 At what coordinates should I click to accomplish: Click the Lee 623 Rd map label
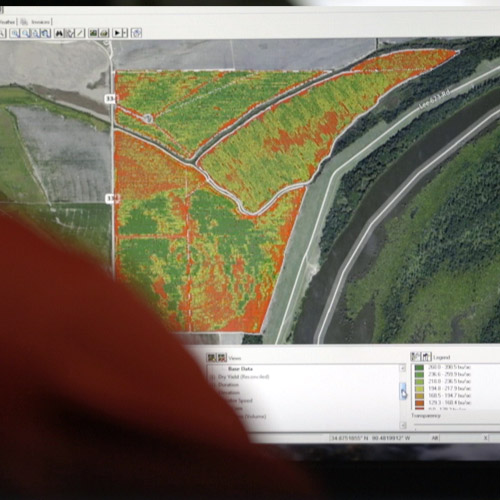[x=435, y=99]
